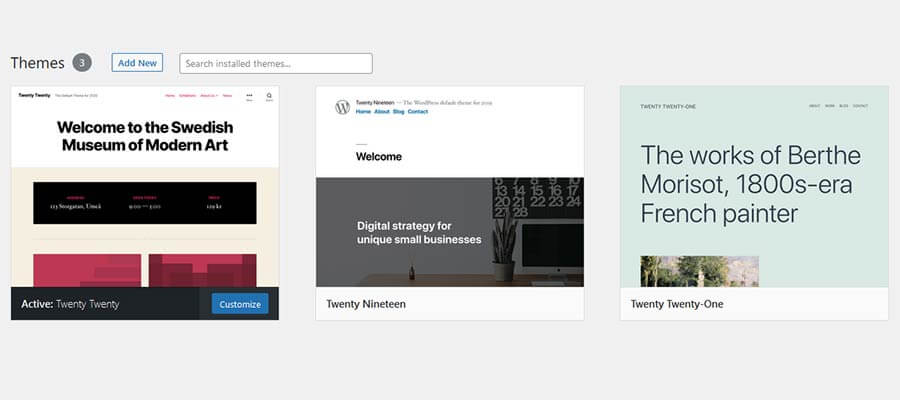Open the Twenty Nineteen theme screenshot

(x=449, y=187)
